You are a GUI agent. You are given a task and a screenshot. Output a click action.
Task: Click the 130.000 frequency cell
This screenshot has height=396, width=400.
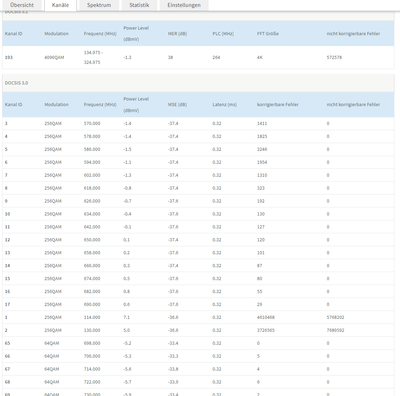92,330
